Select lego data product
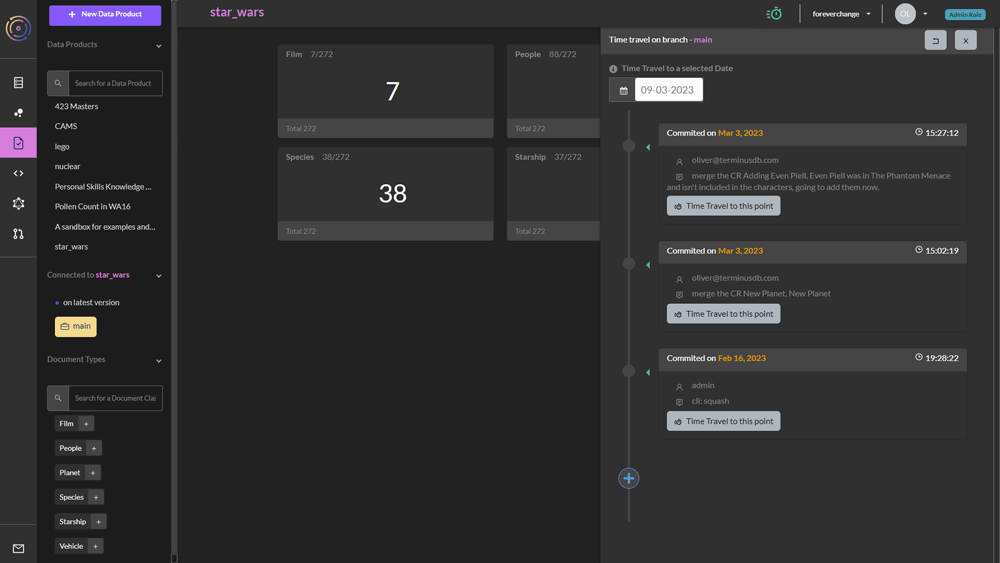Screen dimensions: 1000x563 62,147
